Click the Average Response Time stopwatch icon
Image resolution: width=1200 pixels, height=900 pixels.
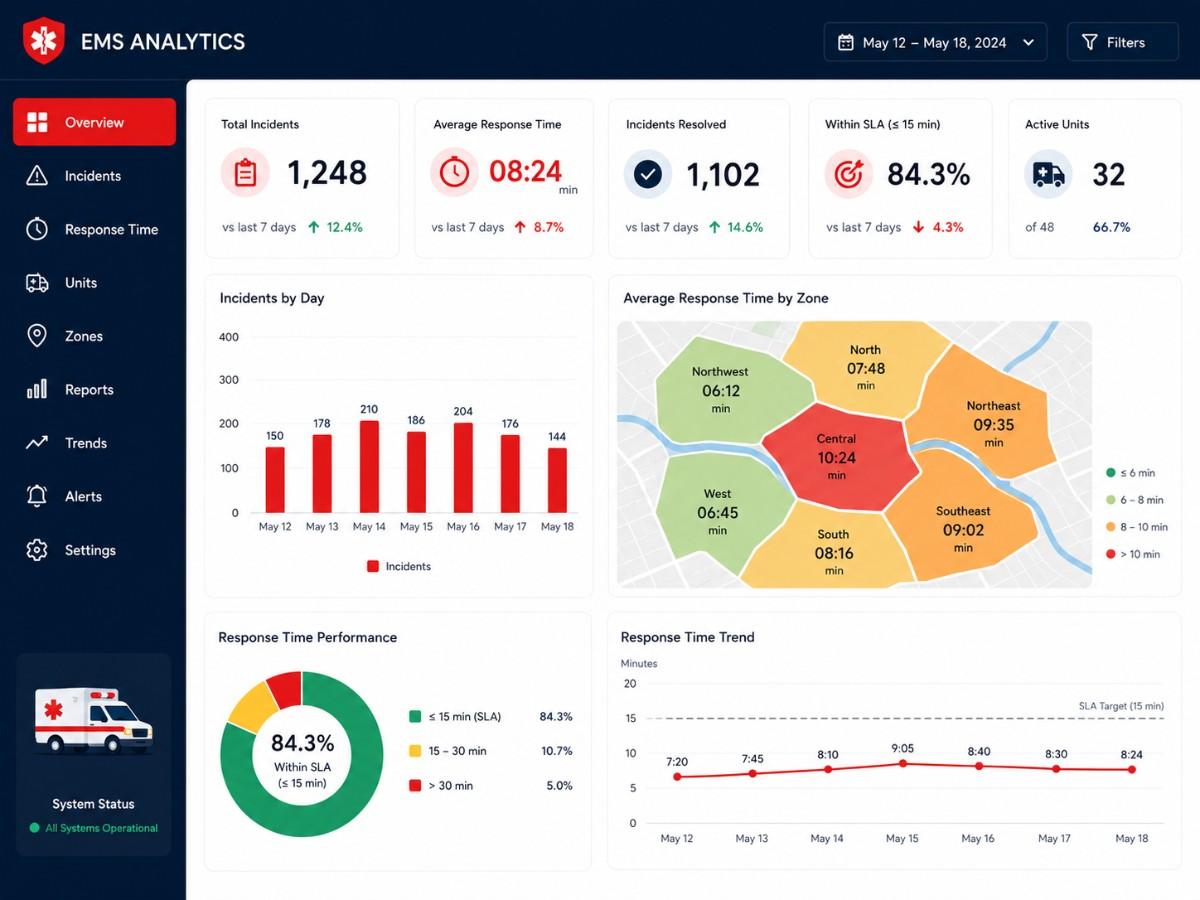[454, 173]
